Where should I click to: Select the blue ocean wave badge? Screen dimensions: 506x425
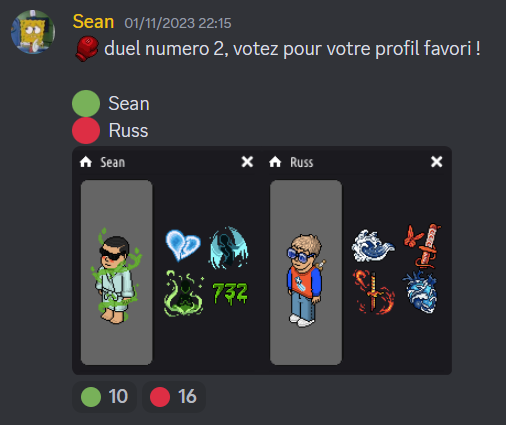tap(373, 246)
